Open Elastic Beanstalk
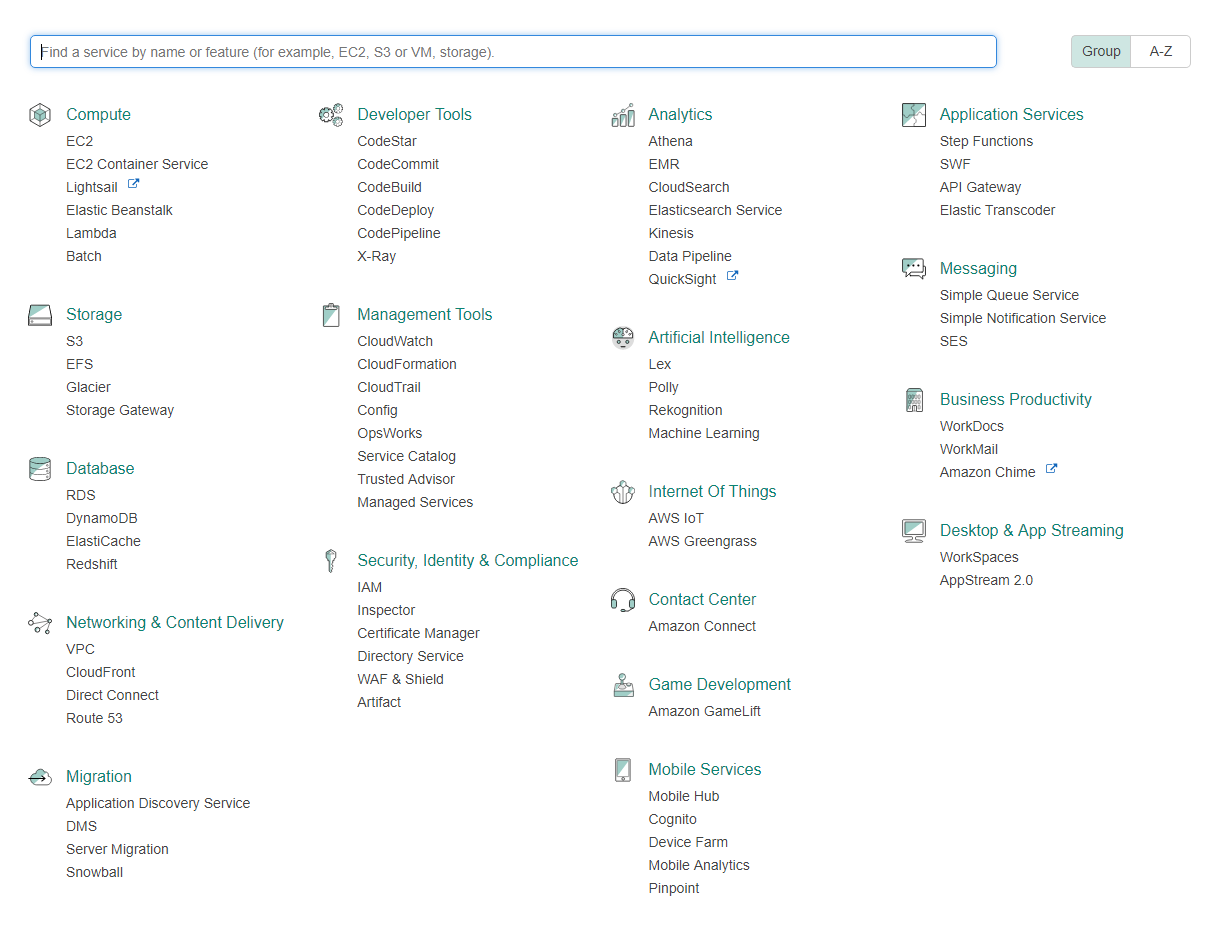This screenshot has width=1223, height=928. (120, 211)
